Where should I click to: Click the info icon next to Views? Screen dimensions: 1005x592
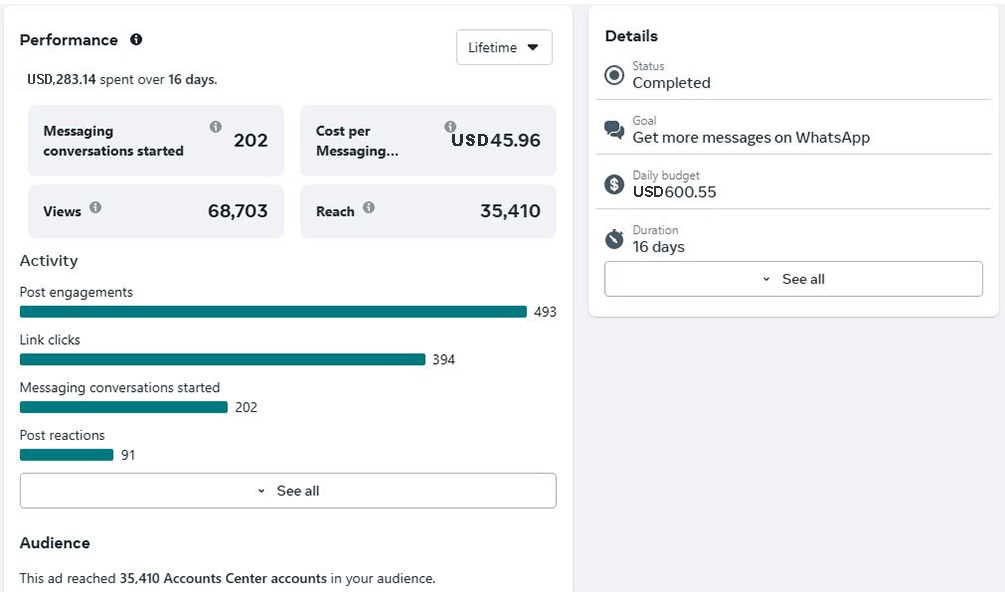[95, 208]
